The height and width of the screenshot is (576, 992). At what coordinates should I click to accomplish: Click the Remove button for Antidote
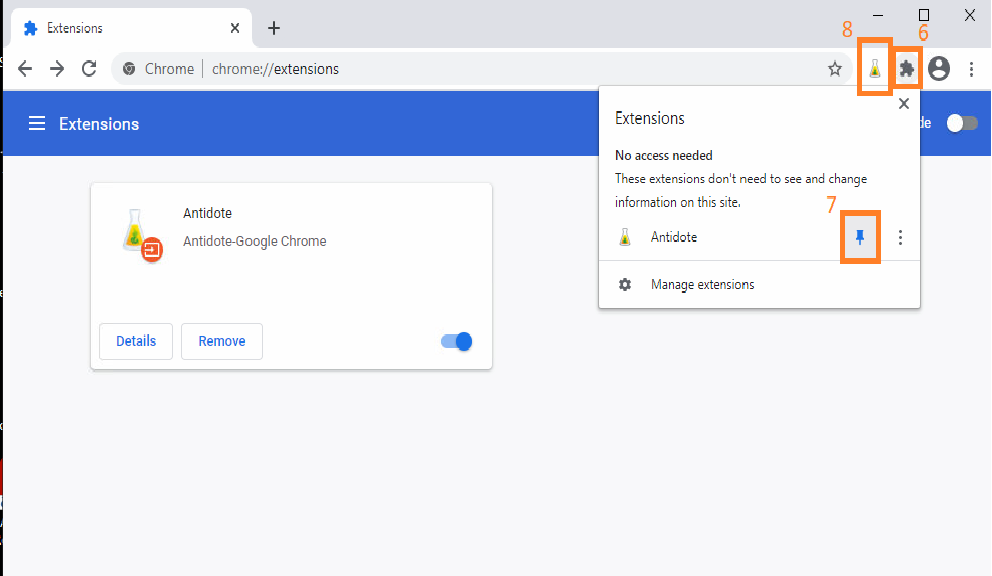click(x=221, y=341)
